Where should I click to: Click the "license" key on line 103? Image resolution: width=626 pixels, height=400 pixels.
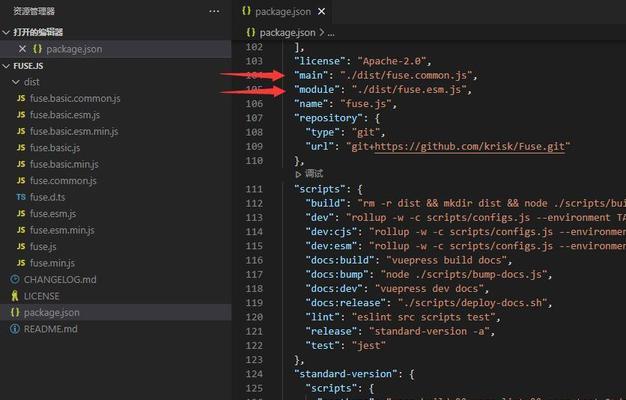click(319, 61)
